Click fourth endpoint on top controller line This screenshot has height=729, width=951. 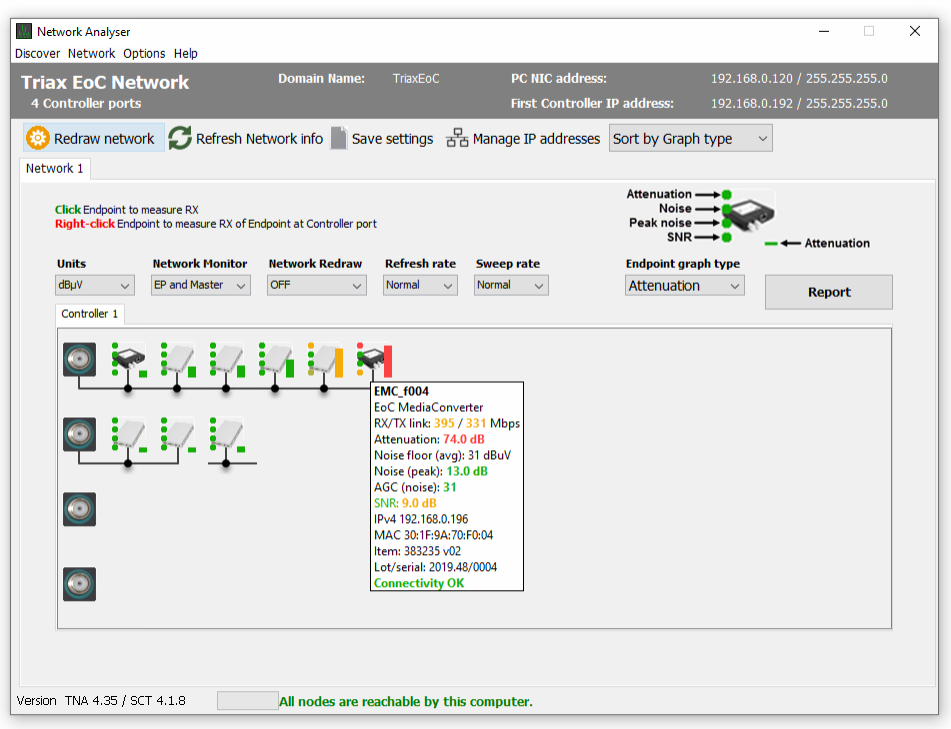click(x=276, y=360)
